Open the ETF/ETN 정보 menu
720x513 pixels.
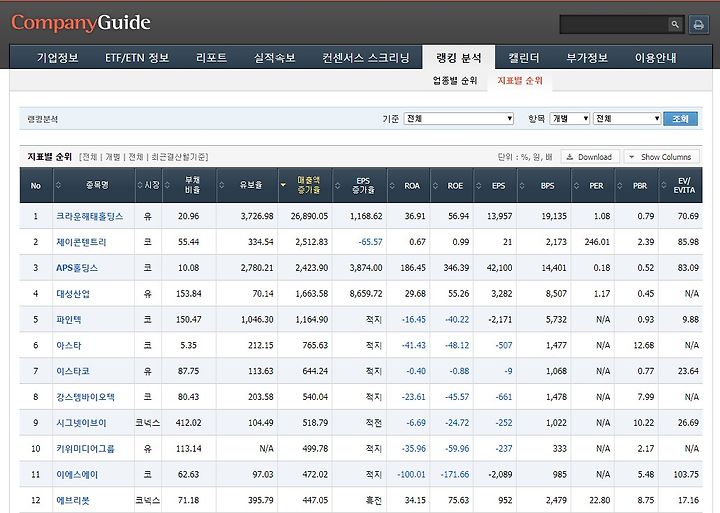tap(137, 58)
